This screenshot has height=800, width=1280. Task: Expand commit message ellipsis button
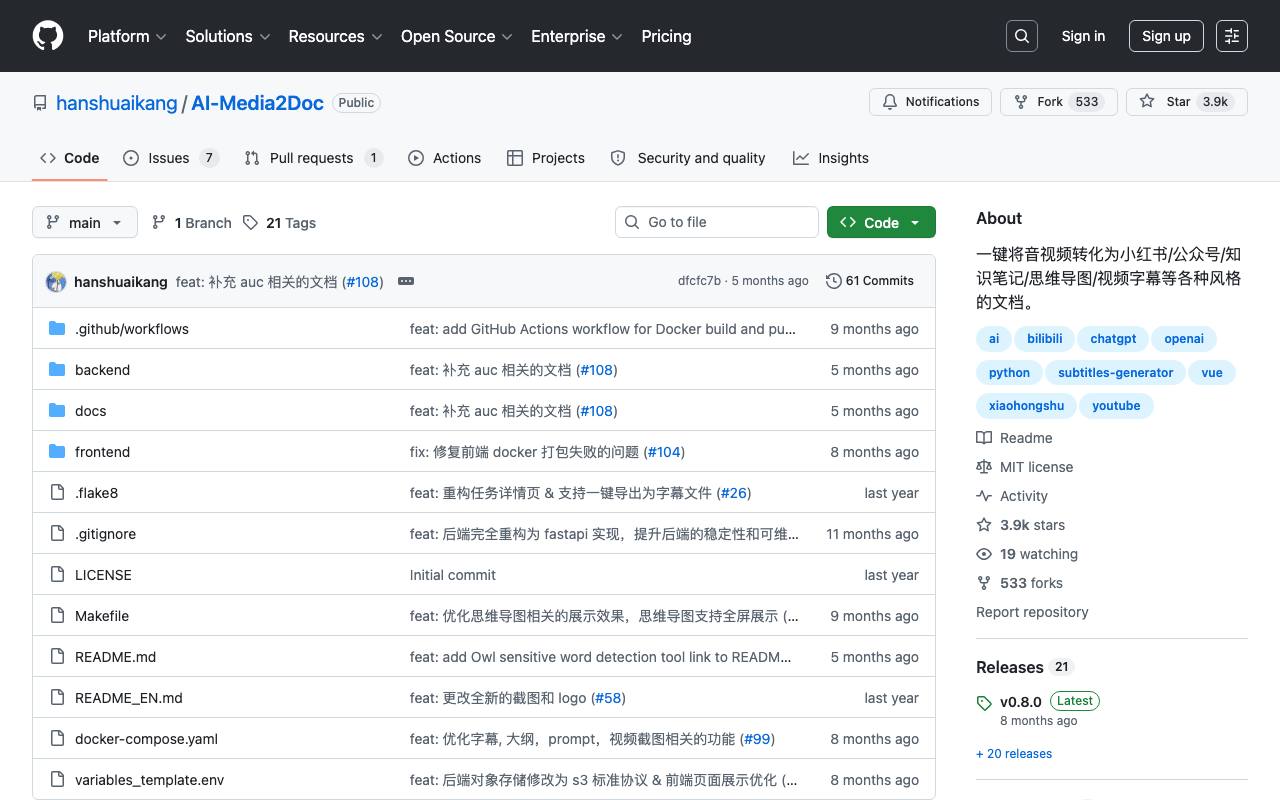406,281
